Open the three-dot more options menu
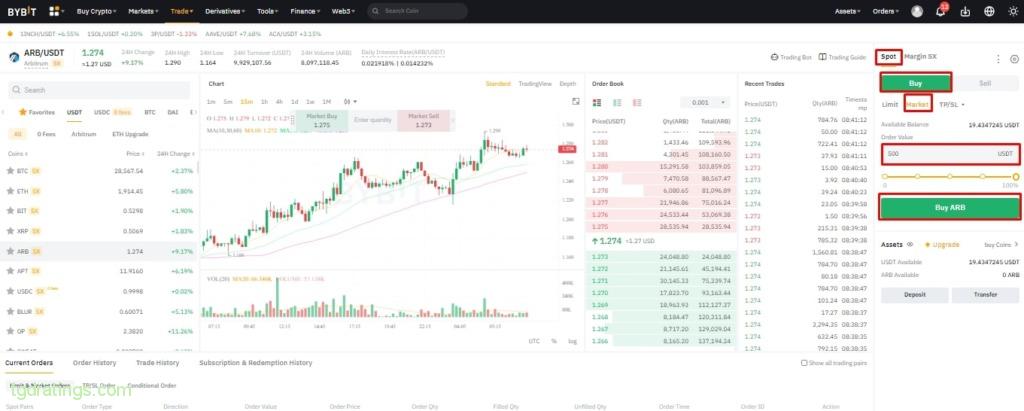 coord(998,59)
